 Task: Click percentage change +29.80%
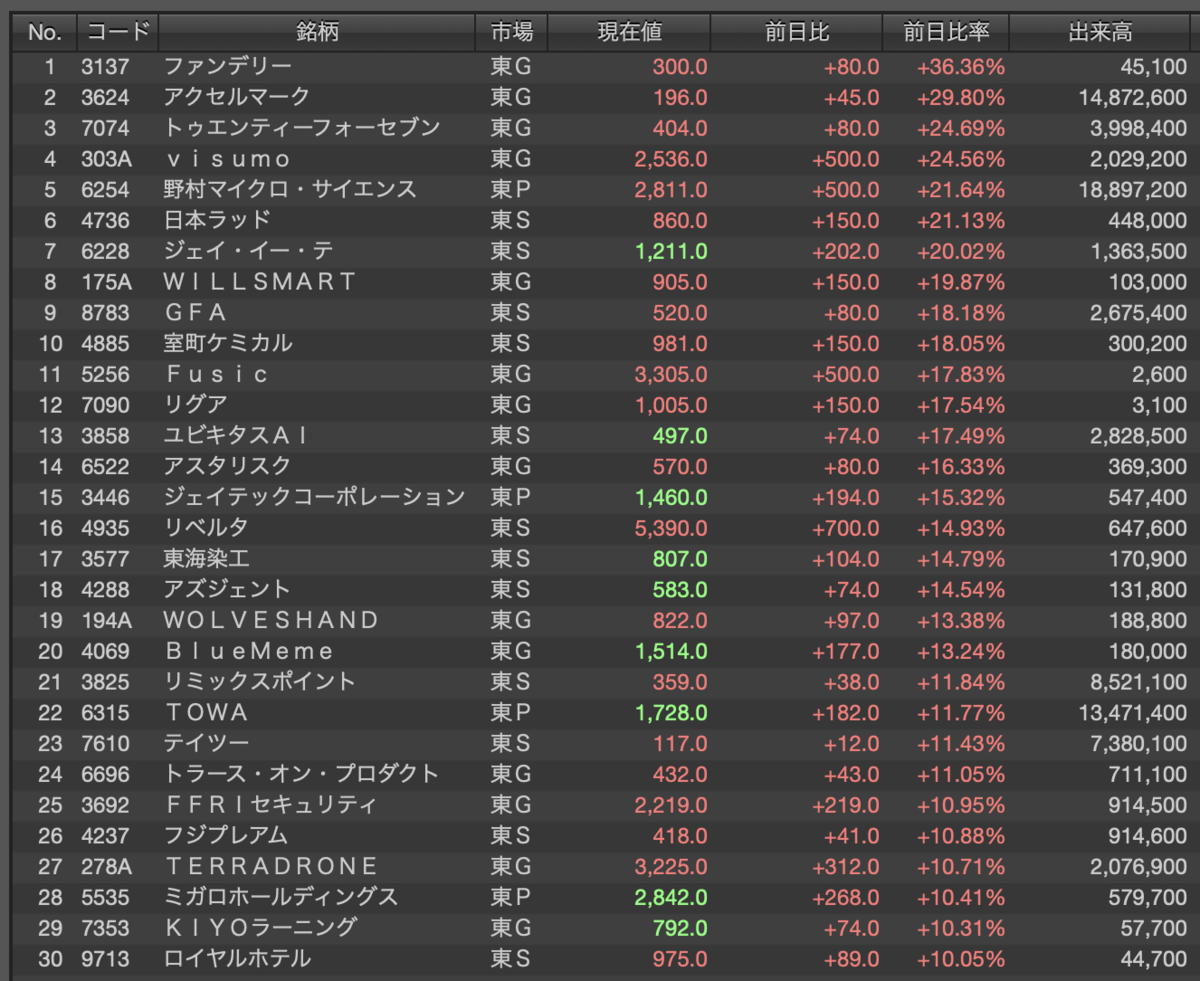(x=961, y=97)
